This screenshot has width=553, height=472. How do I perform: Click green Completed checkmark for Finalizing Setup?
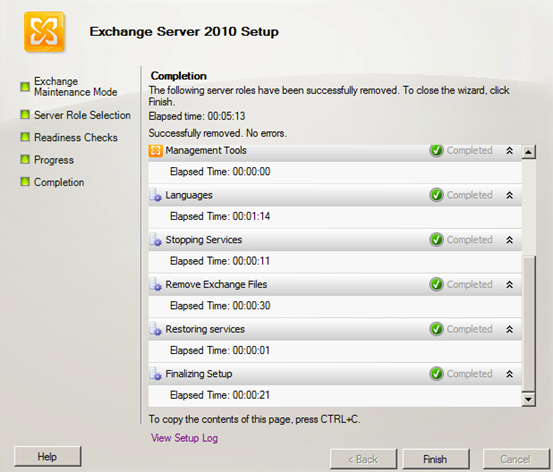(x=436, y=374)
